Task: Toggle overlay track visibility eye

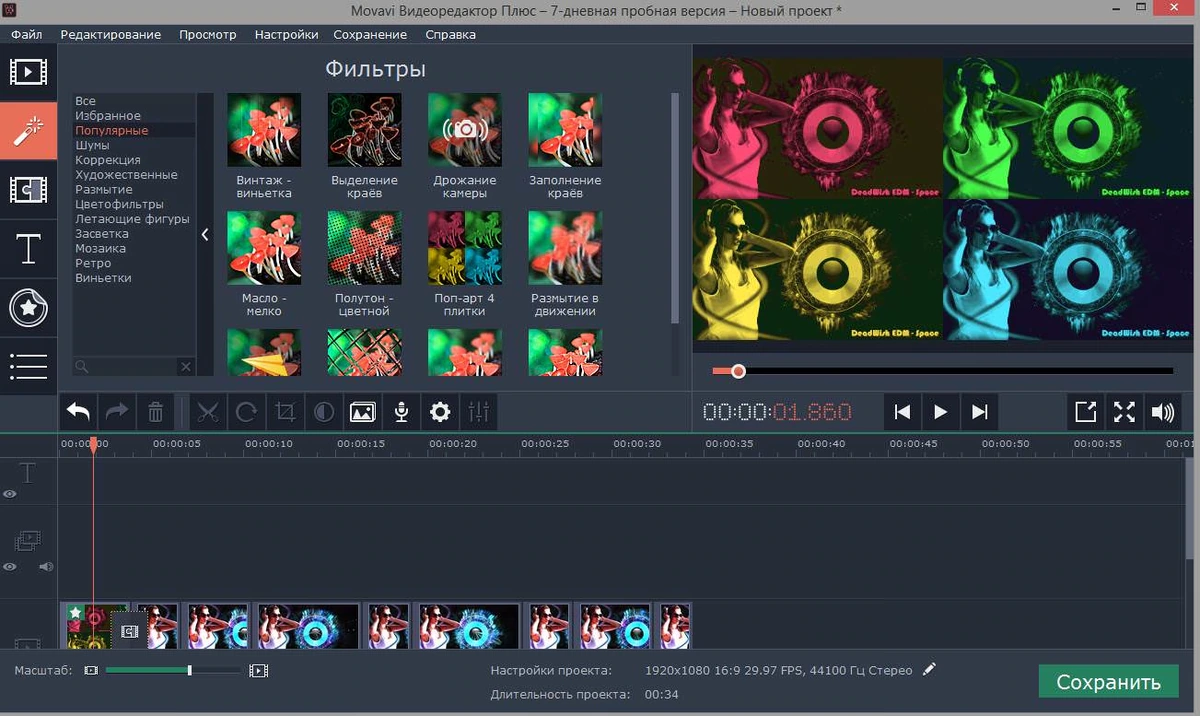Action: coord(10,567)
